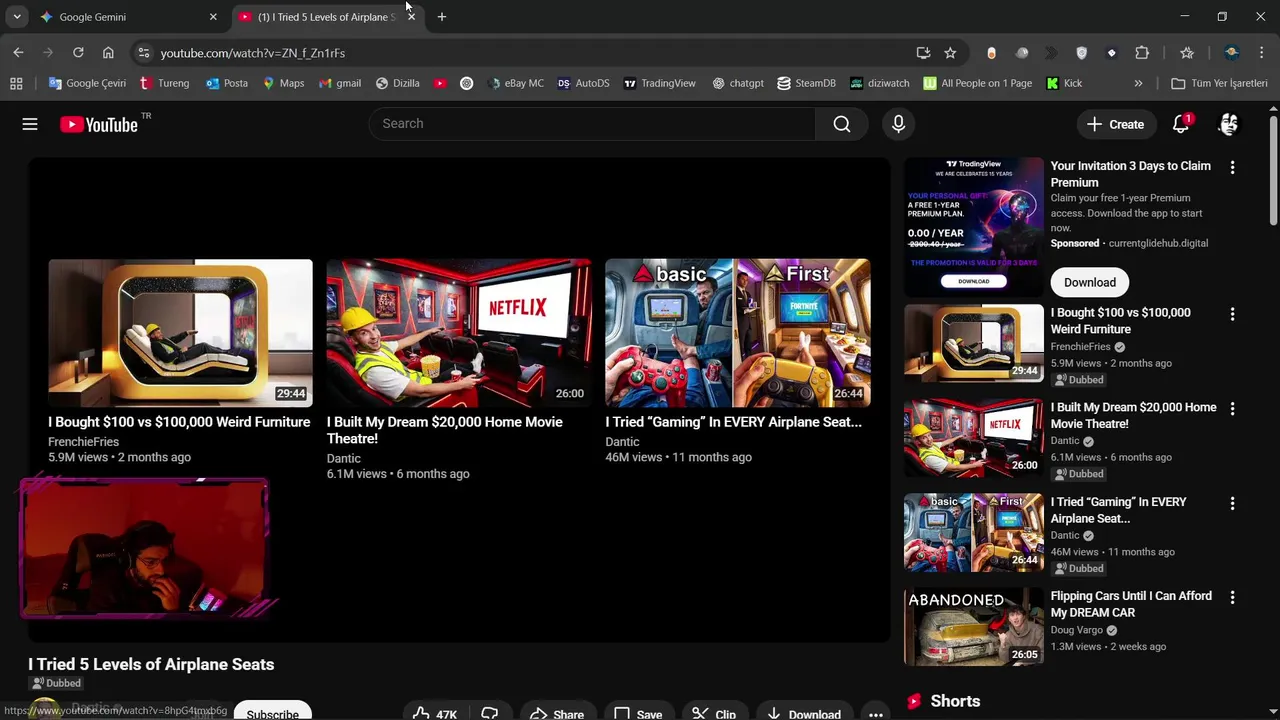Open the Tureng bookmark
The image size is (1280, 720).
[x=164, y=83]
